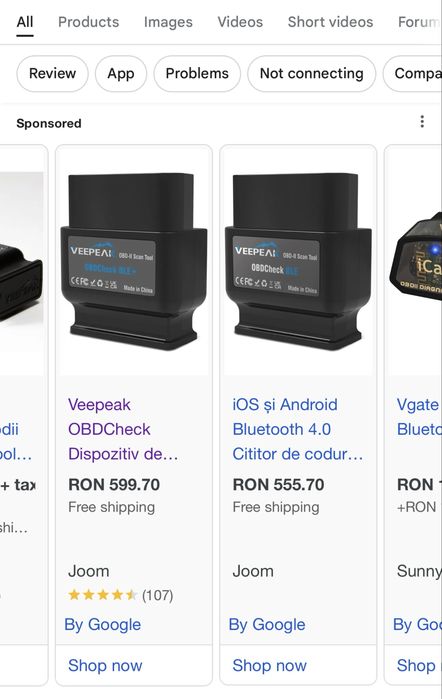Click By Google under the RON 555.70 product
Viewport: 442px width, 699px height.
pyautogui.click(x=267, y=625)
